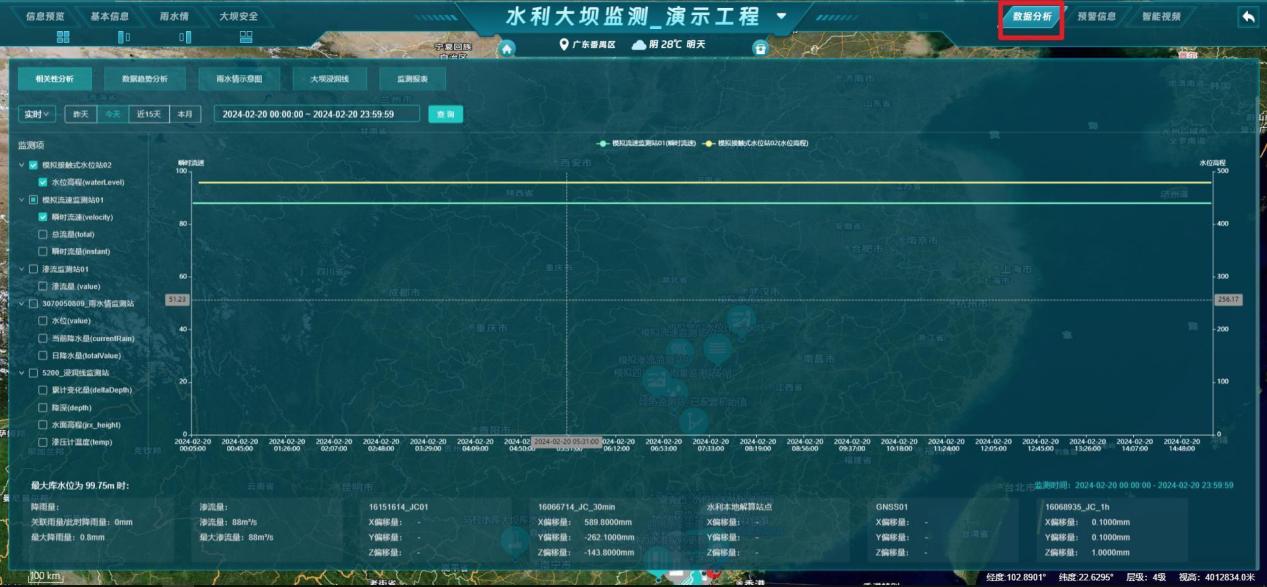Switch to the 数据趋势分析 tab
Screen dimensions: 1267x587
click(145, 78)
